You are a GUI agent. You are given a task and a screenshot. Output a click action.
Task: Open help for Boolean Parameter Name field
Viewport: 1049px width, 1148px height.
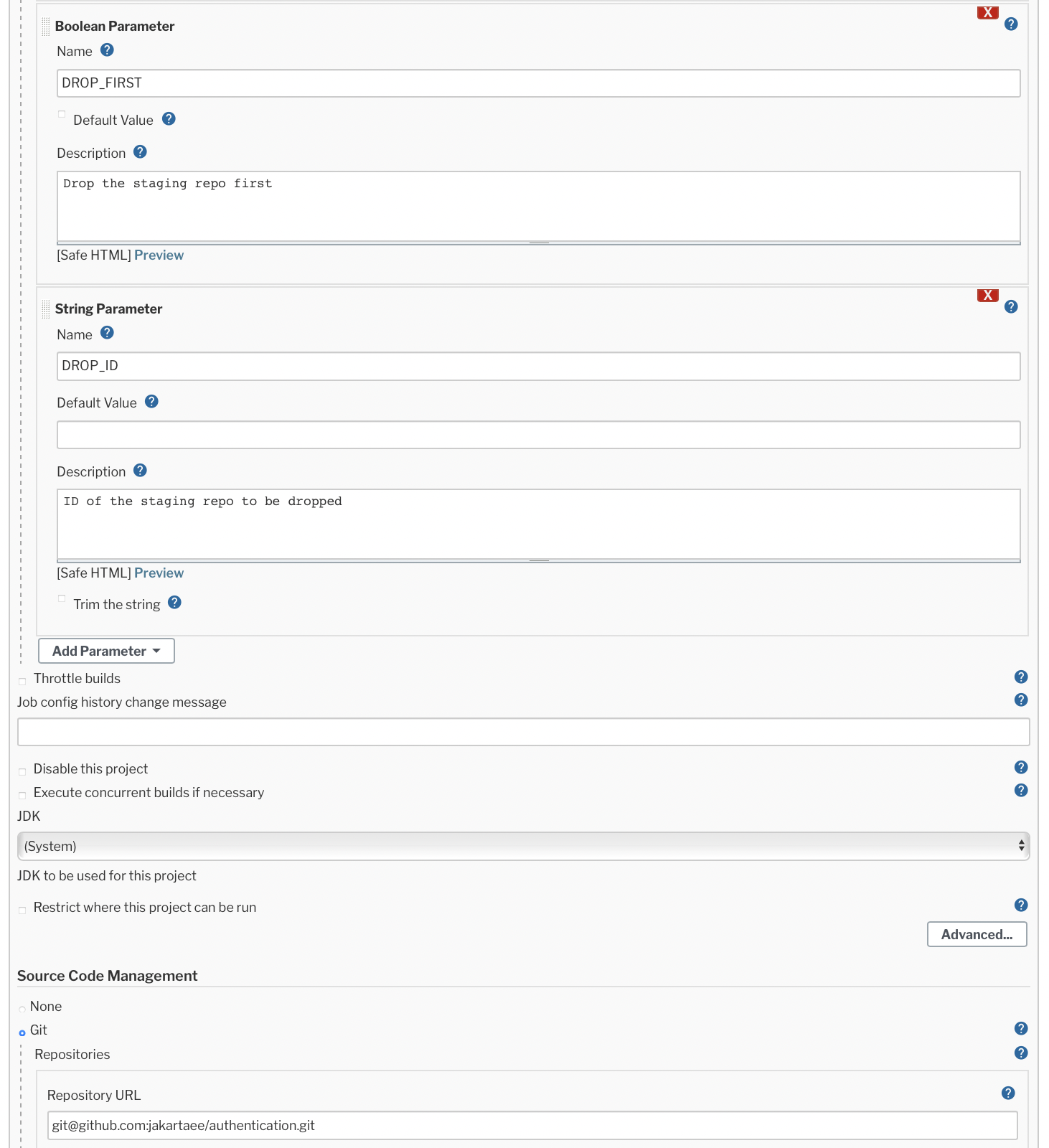(107, 50)
